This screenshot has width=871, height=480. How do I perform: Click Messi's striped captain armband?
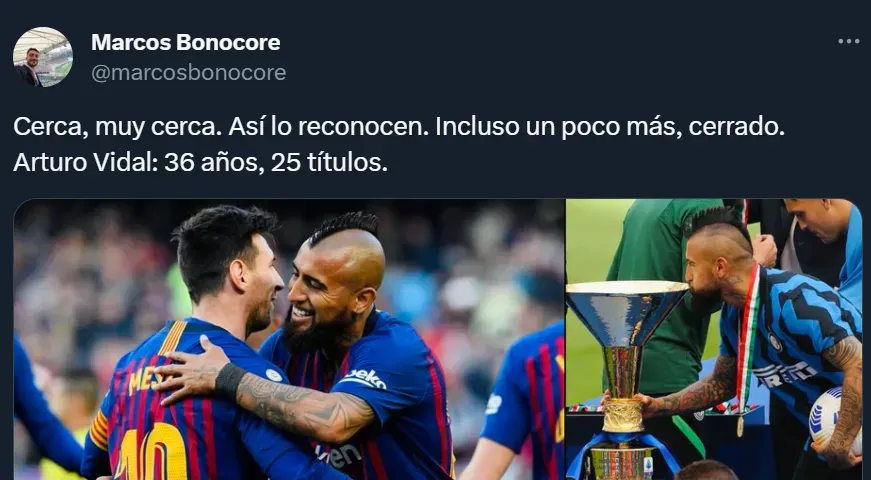click(99, 430)
